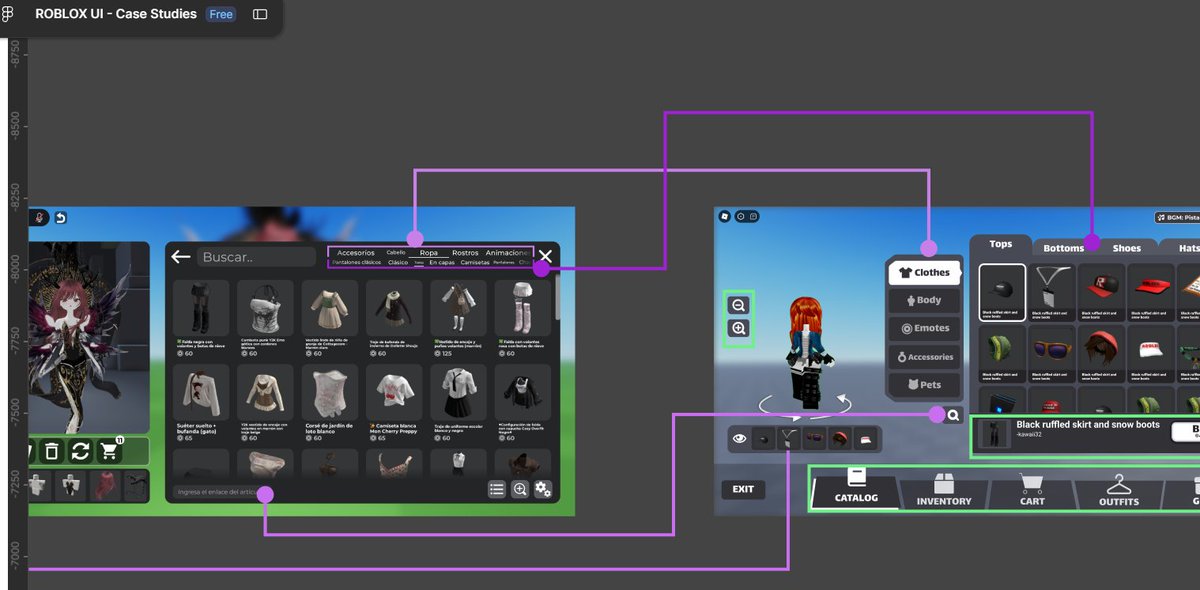Switch to the Bottoms tab
The height and width of the screenshot is (590, 1200).
pyautogui.click(x=1064, y=247)
